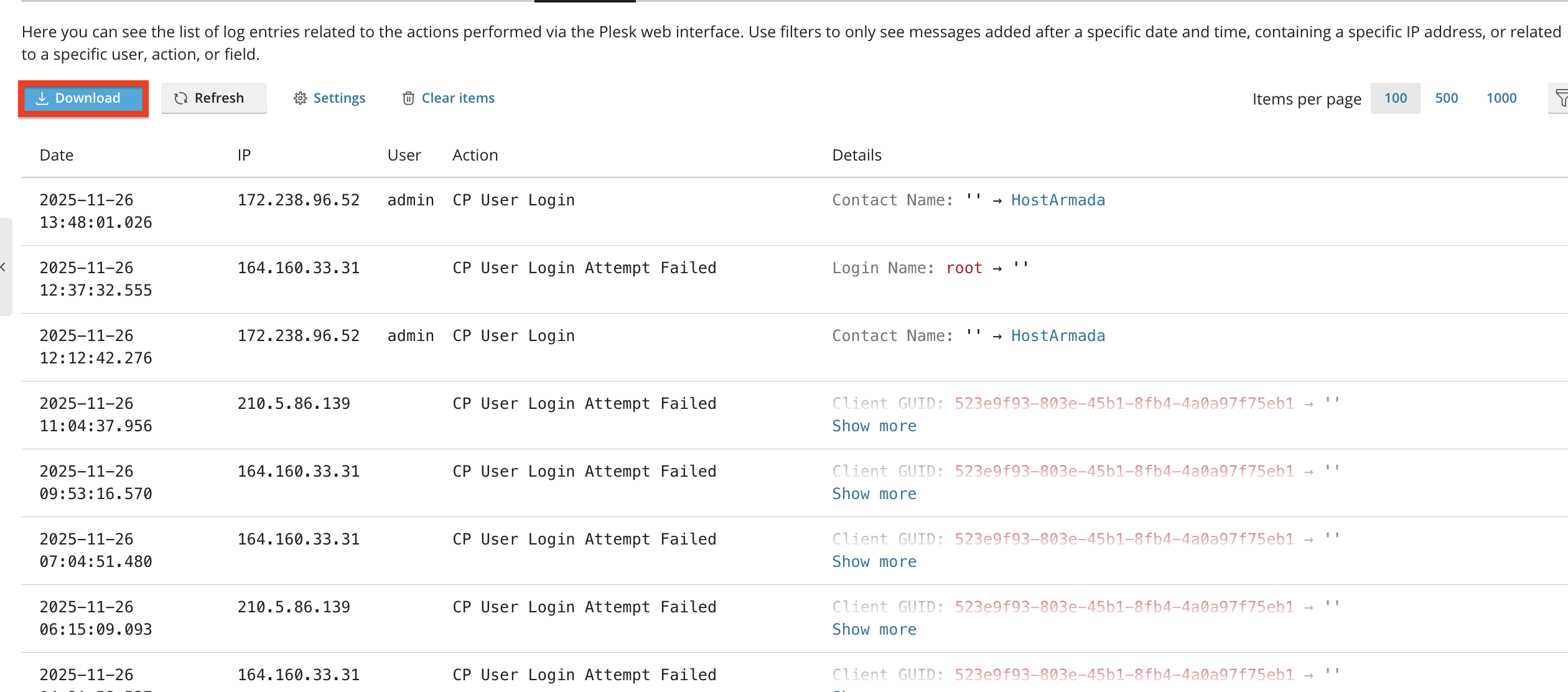1568x692 pixels.
Task: Collapse the left sidebar chevron
Action: (4, 267)
